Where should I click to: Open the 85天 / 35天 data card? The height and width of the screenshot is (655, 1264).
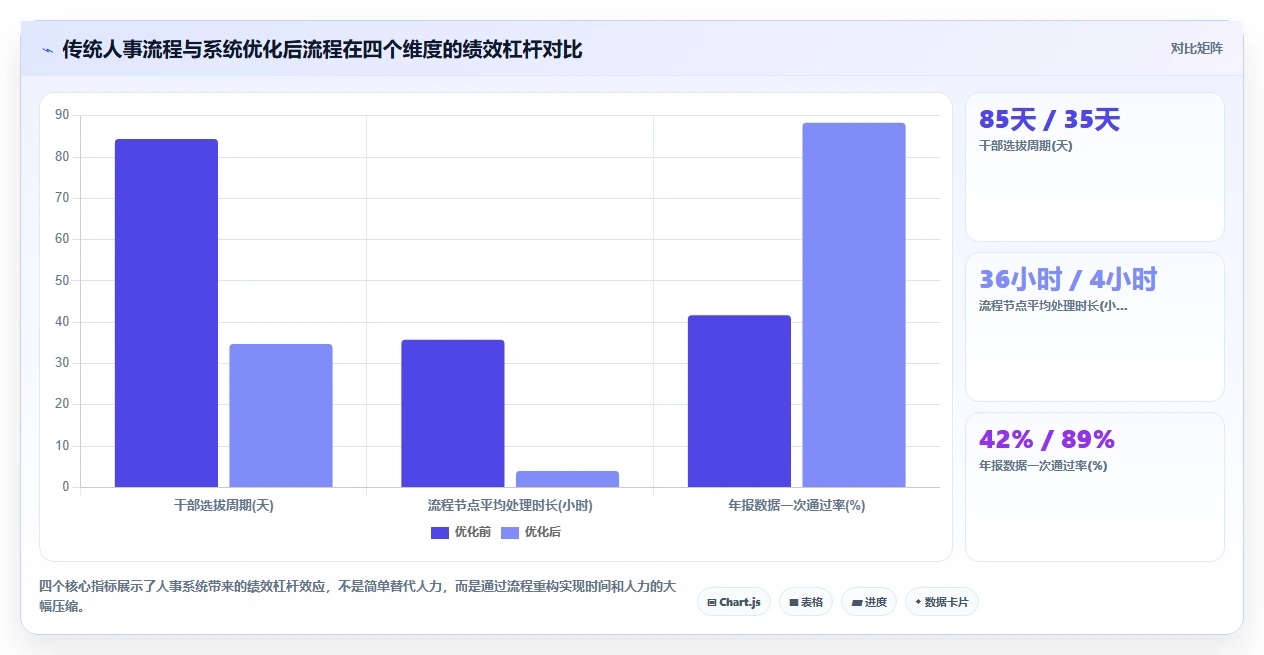(x=1095, y=167)
